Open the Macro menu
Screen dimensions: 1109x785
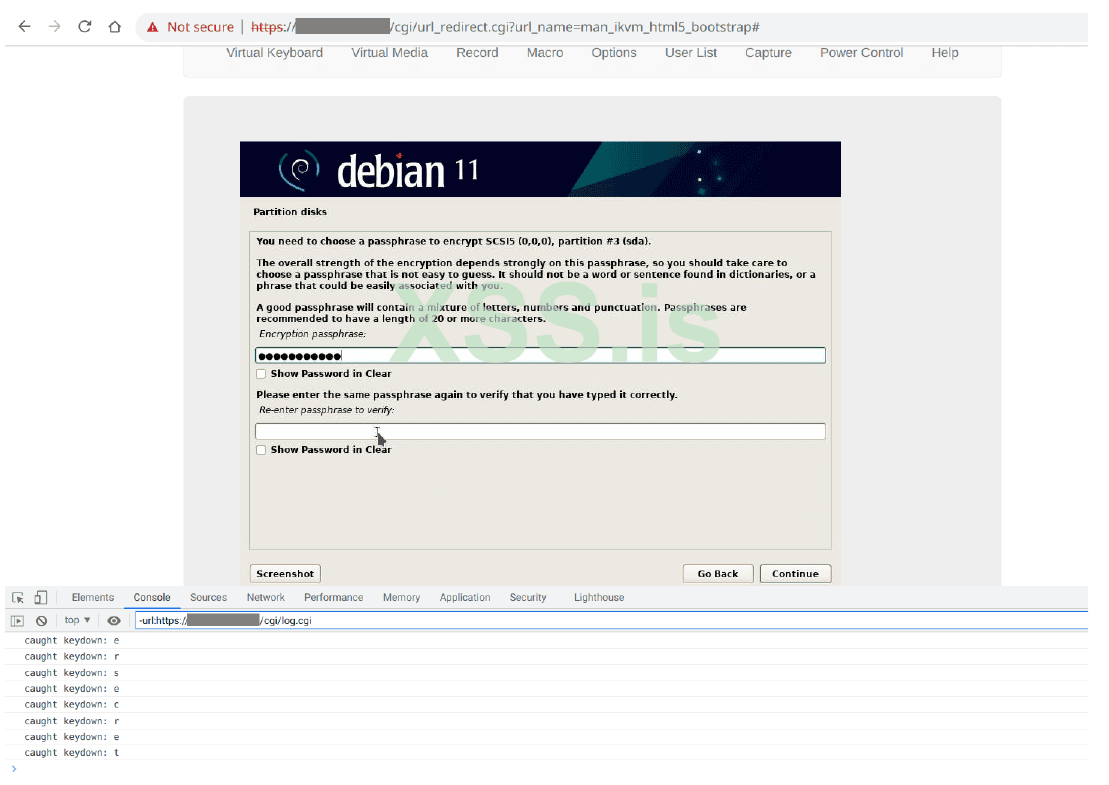pos(545,52)
